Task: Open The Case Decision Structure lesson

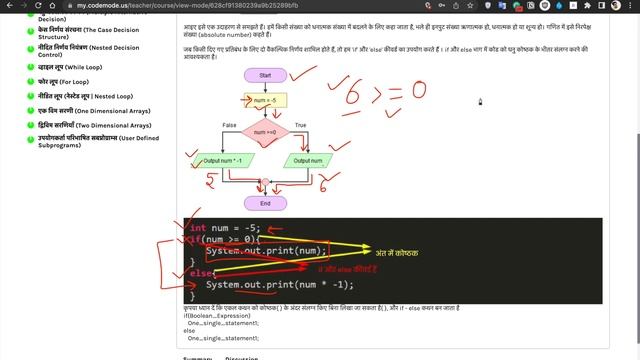Action: pos(89,33)
